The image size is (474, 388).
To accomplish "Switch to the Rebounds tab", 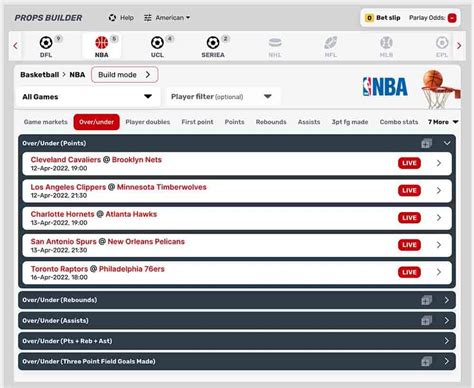I will tap(271, 122).
